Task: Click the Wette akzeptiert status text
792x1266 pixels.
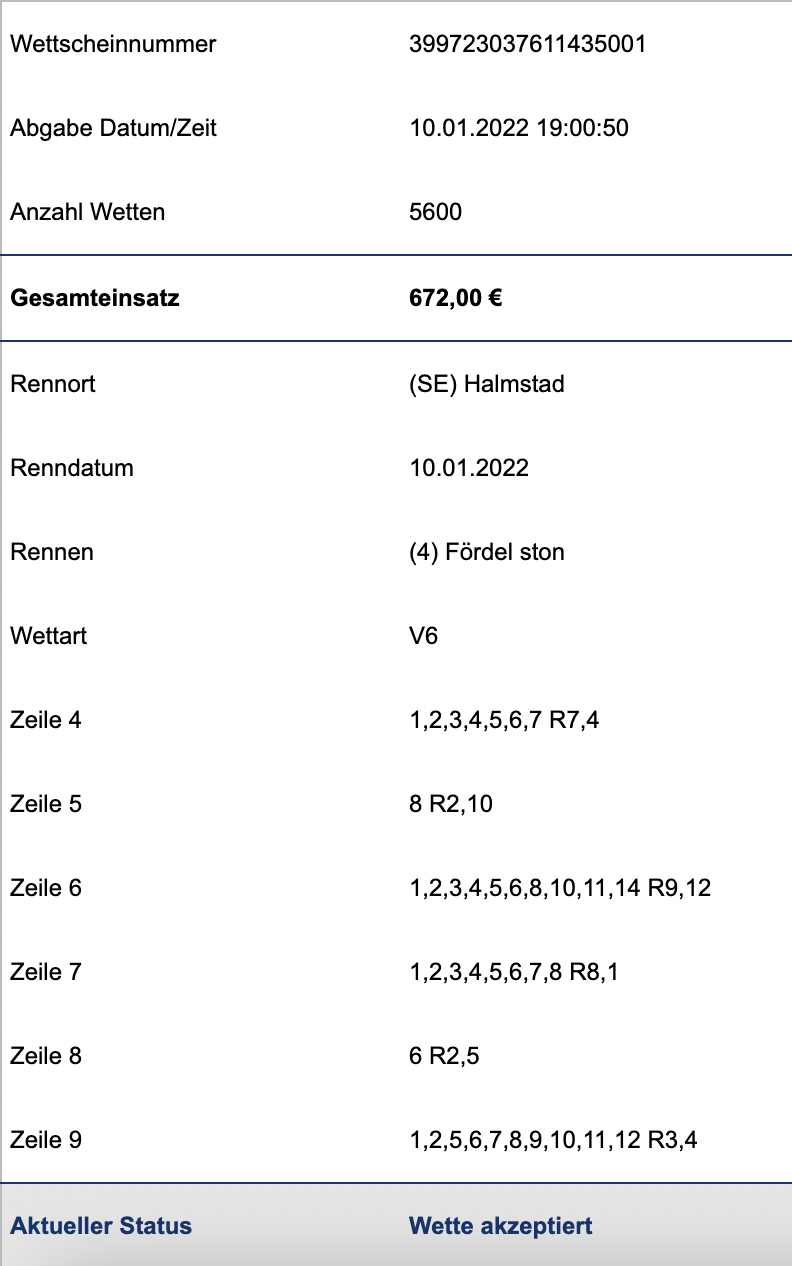Action: point(501,1226)
